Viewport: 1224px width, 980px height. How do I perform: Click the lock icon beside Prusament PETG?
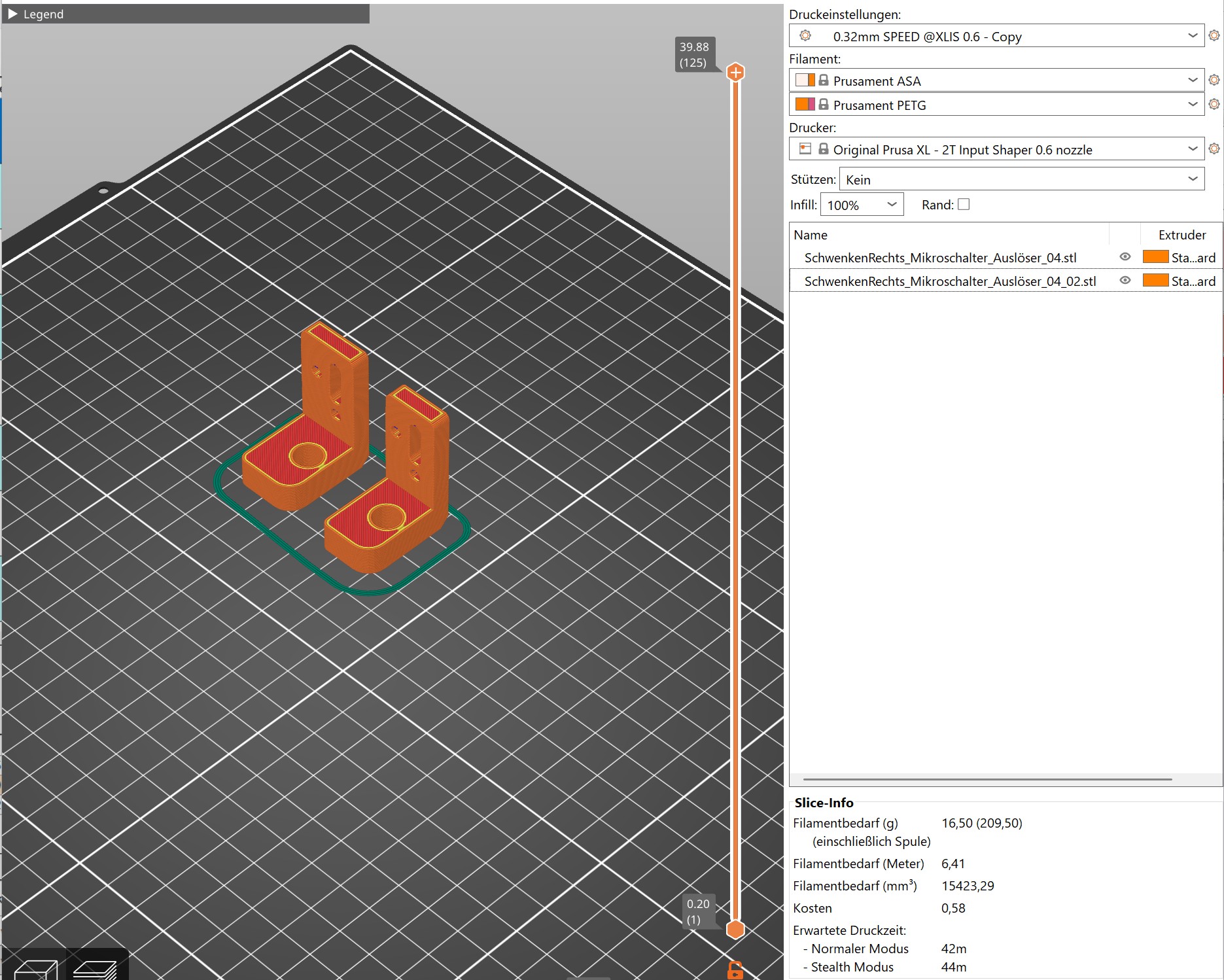pyautogui.click(x=824, y=104)
